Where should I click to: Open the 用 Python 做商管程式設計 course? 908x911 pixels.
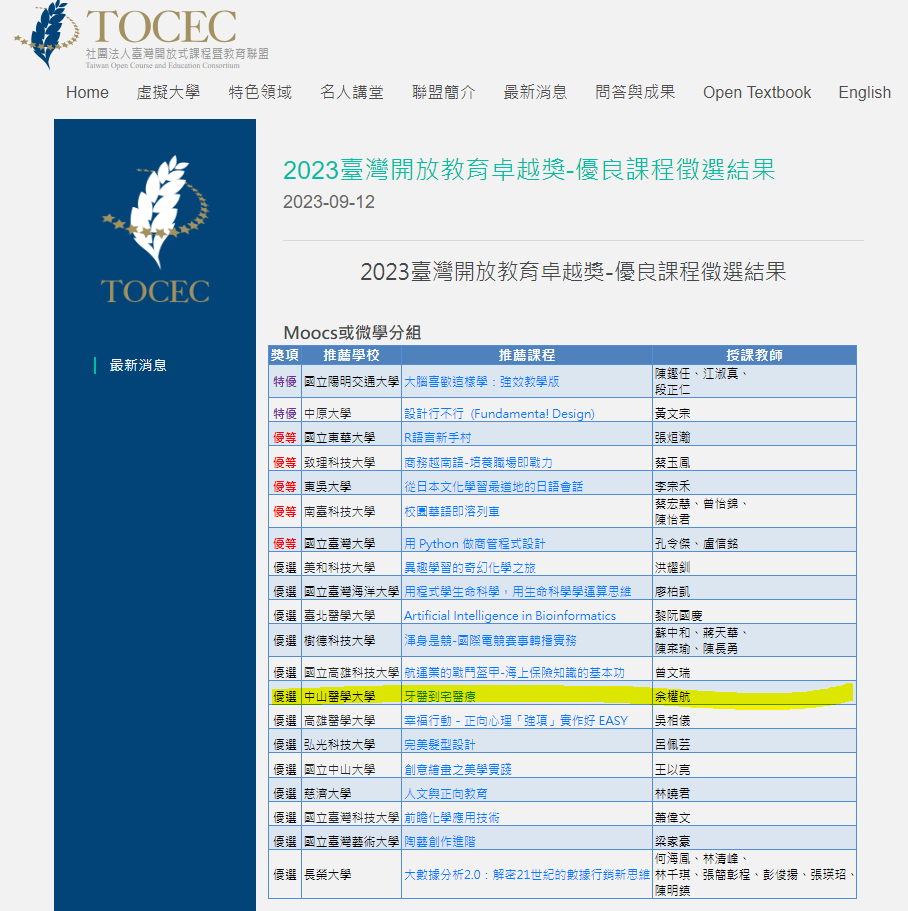coord(474,543)
